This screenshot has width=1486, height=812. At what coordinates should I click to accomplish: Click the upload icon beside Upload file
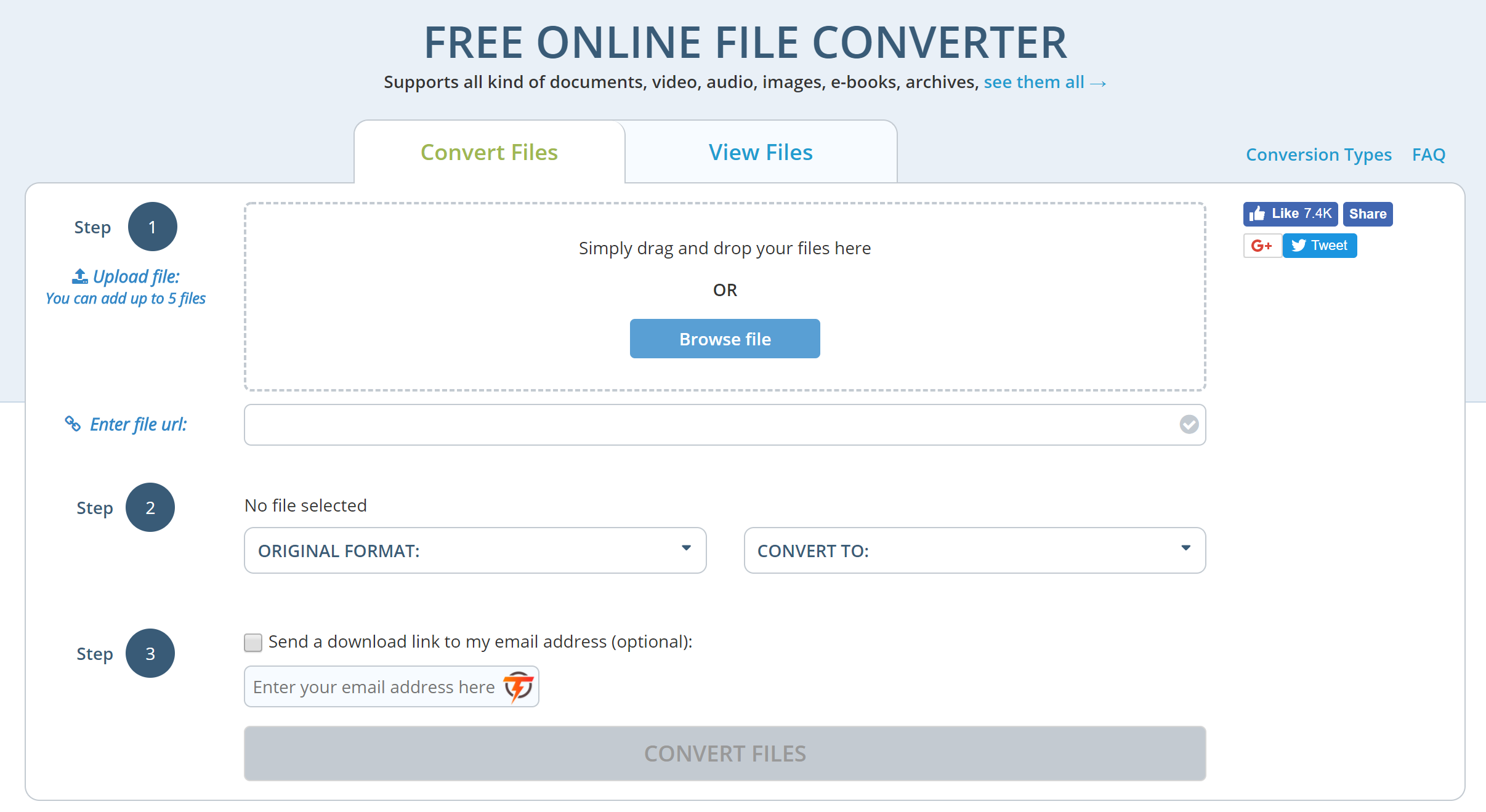point(80,276)
